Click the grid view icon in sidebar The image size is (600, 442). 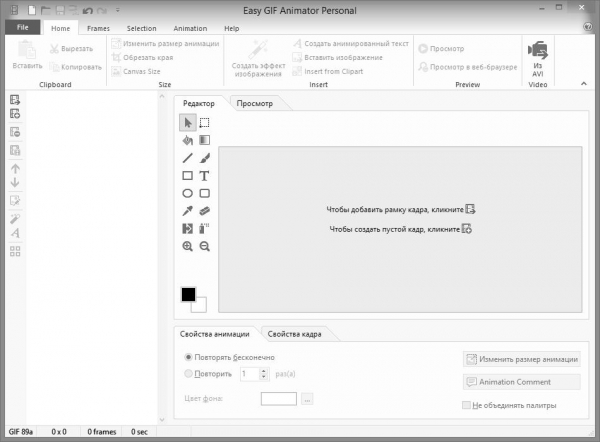15,251
